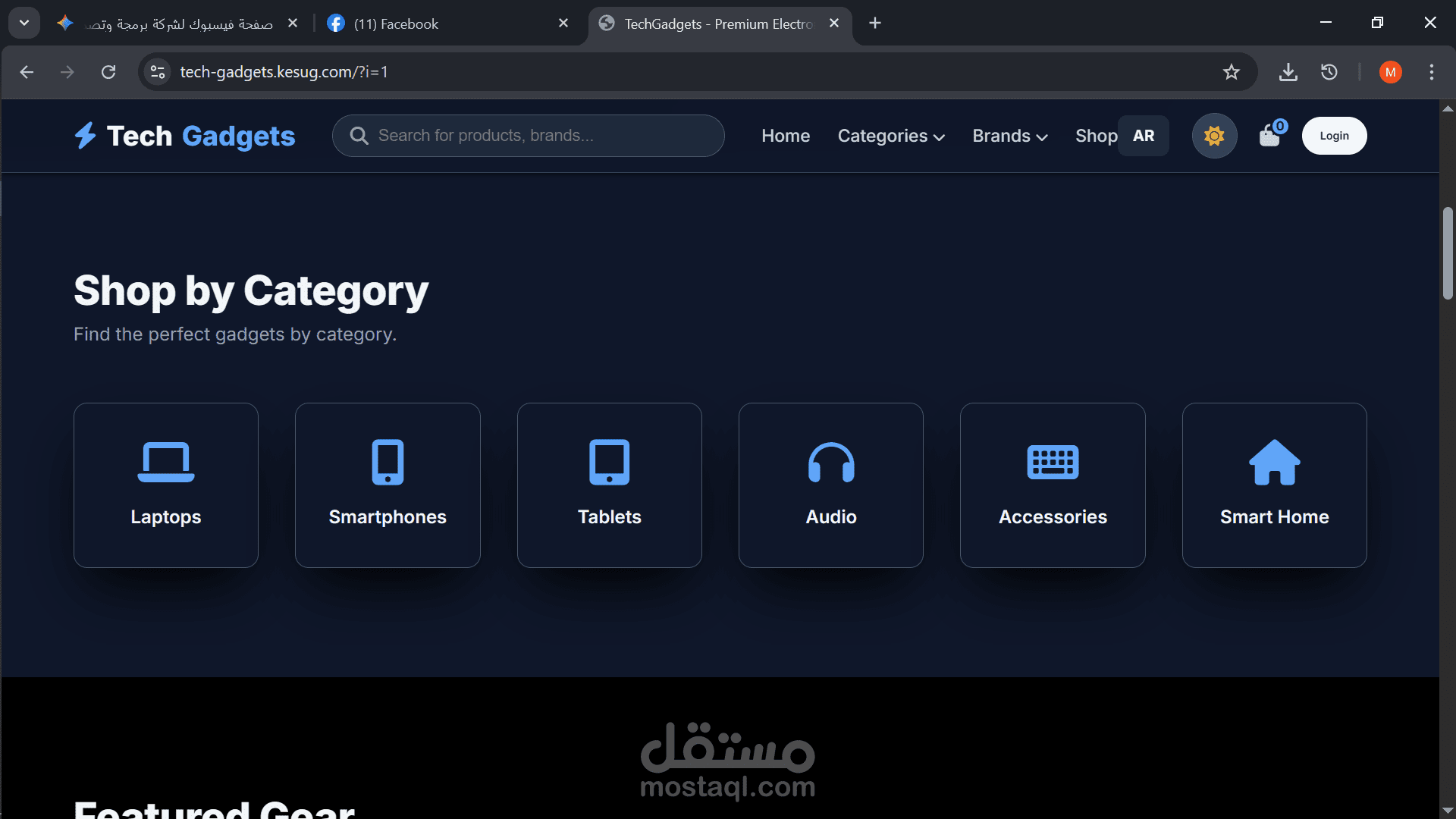
Task: Open the Smart Home category
Action: (x=1274, y=485)
